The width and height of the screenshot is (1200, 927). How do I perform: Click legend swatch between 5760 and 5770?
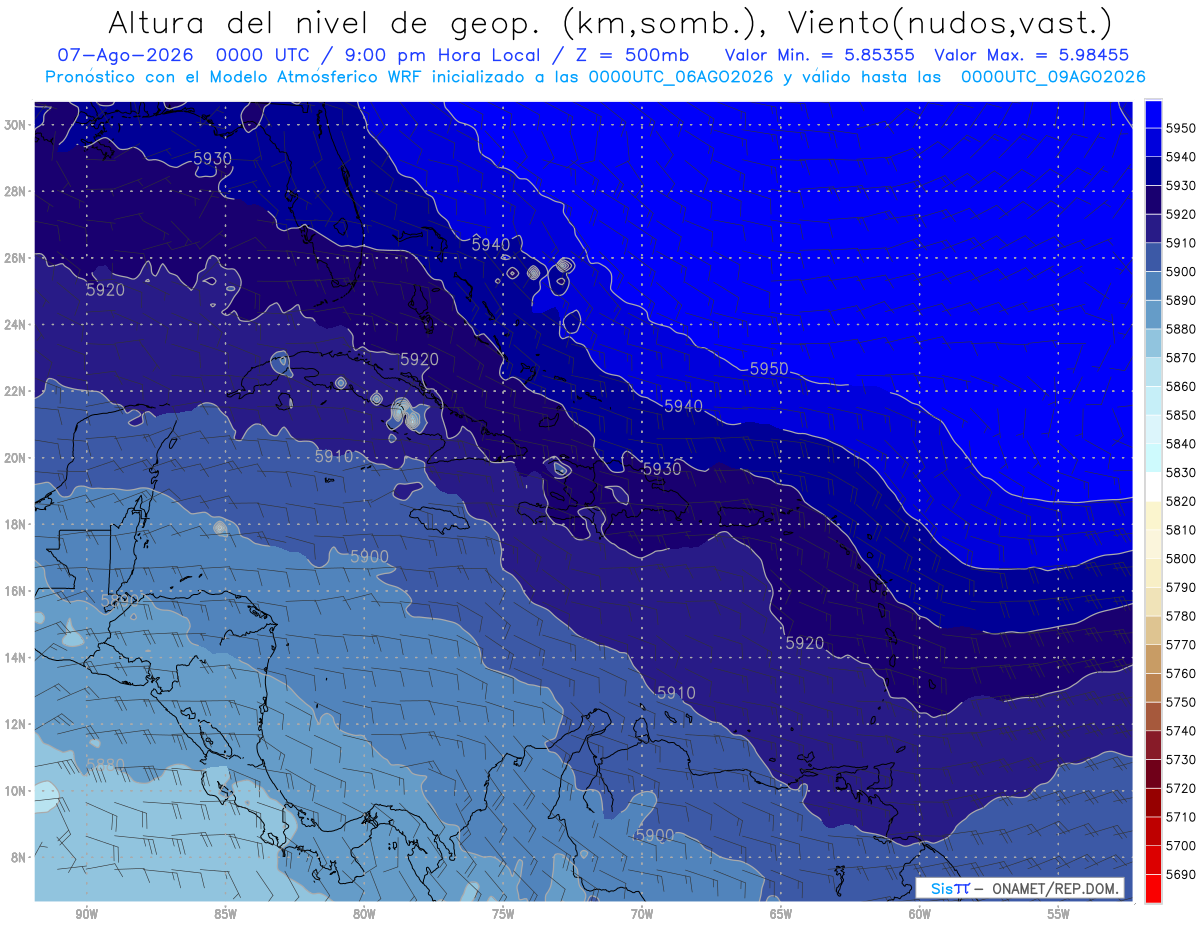point(1153,659)
